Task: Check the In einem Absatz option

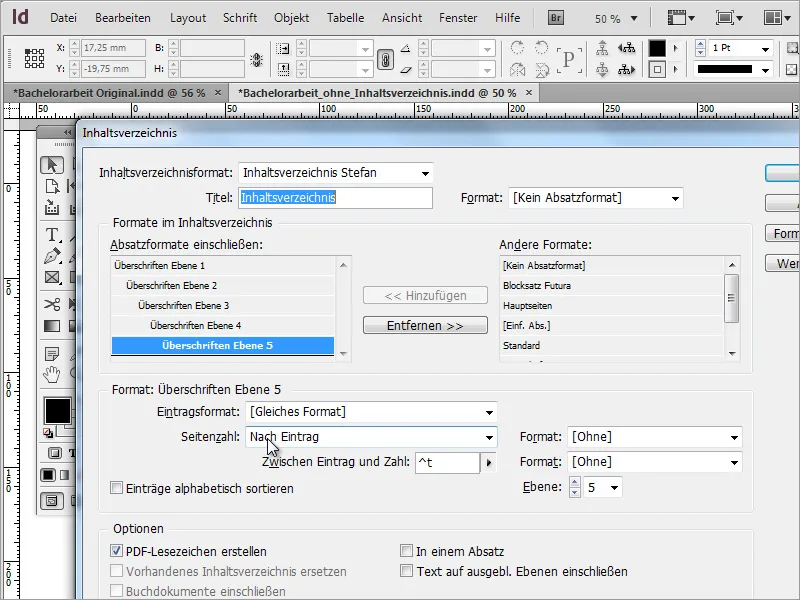Action: [x=407, y=551]
